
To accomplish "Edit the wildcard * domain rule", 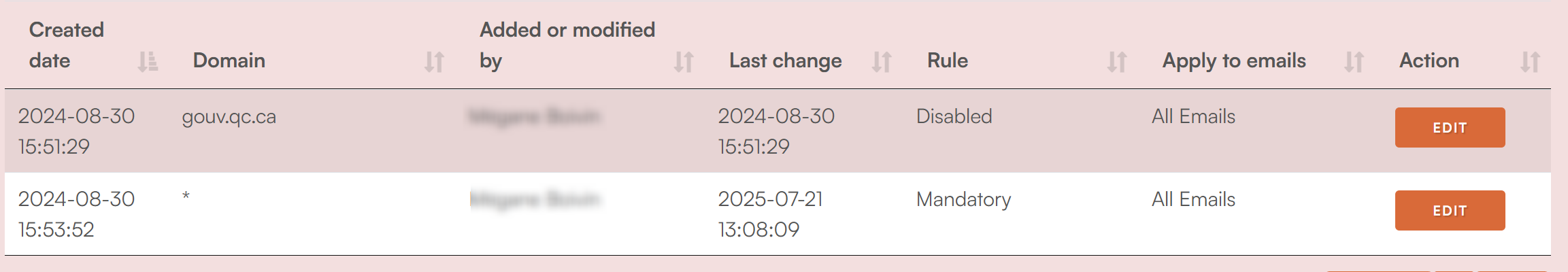I will [1450, 210].
